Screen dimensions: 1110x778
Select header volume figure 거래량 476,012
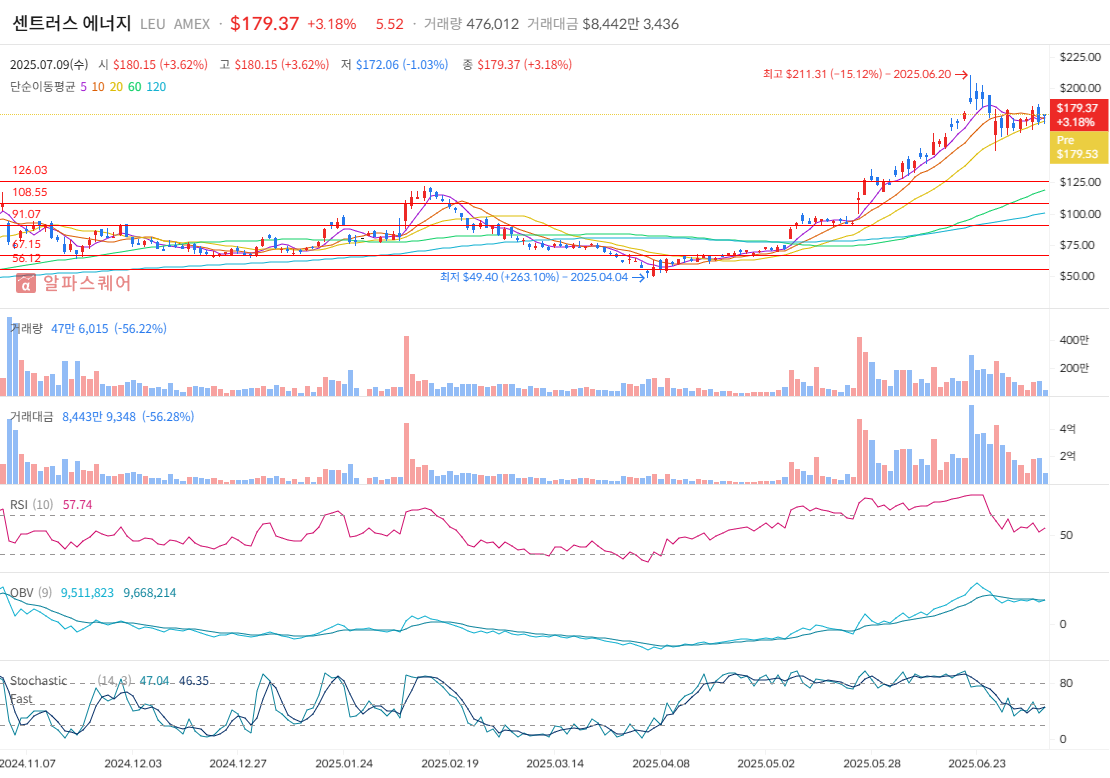tap(471, 24)
